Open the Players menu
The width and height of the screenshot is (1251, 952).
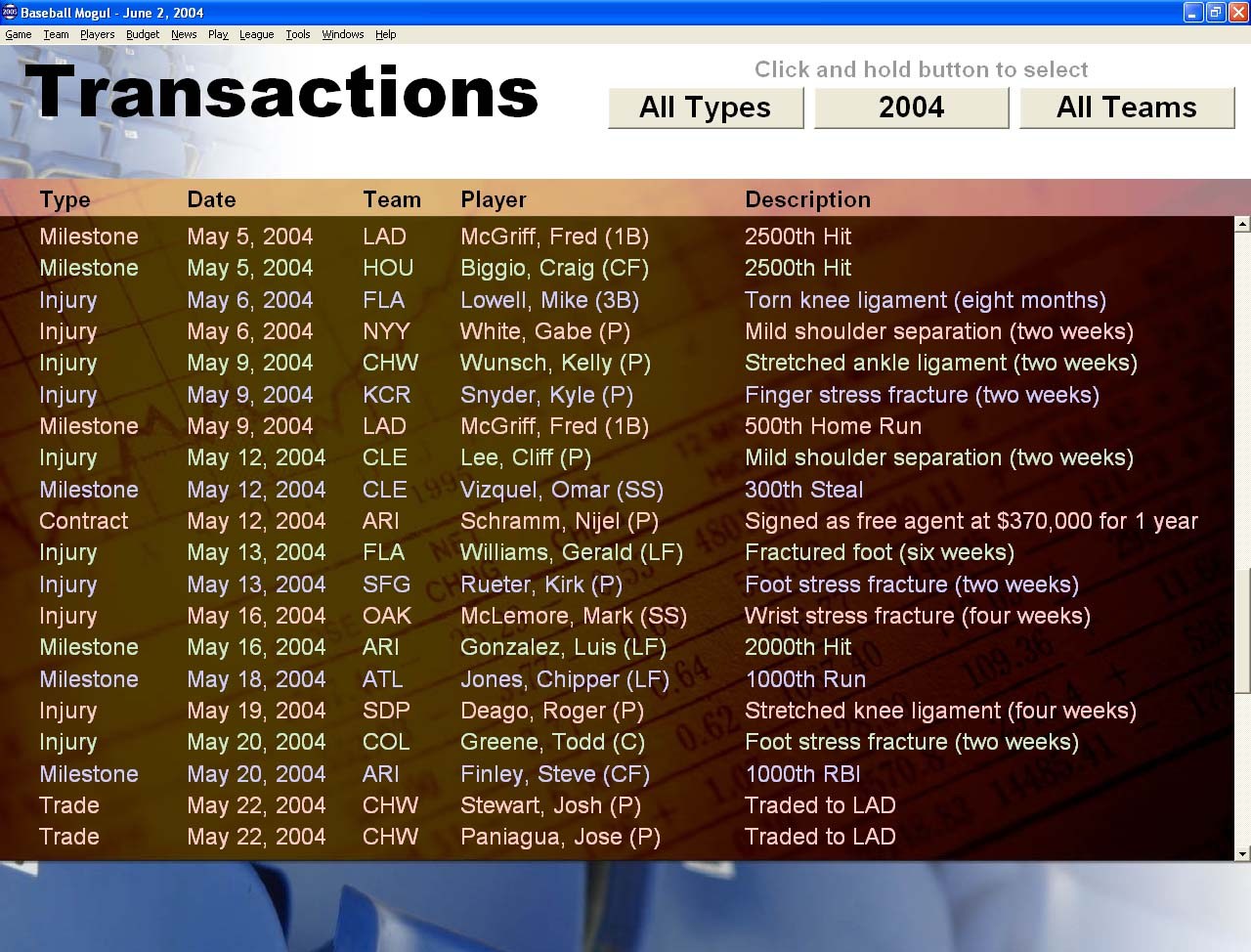click(97, 34)
